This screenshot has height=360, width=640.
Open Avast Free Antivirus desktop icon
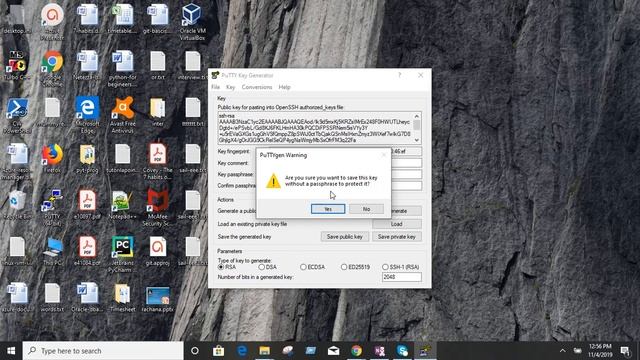pyautogui.click(x=122, y=115)
